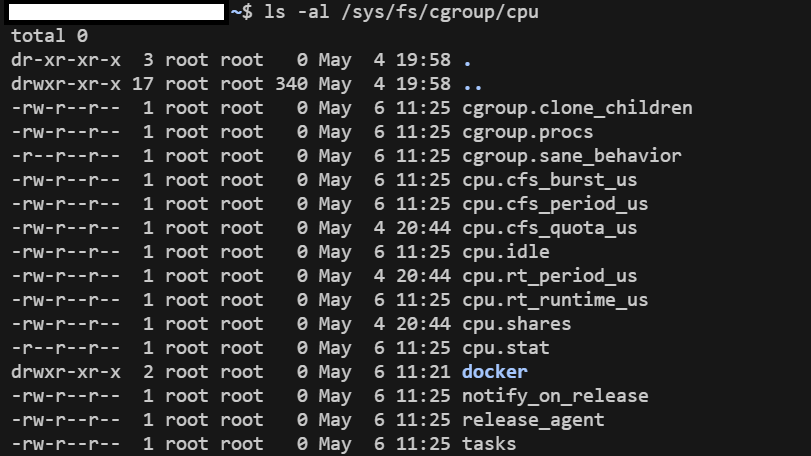This screenshot has width=811, height=456.
Task: Click the cpu.cfs_period_us filename
Action: (x=555, y=204)
